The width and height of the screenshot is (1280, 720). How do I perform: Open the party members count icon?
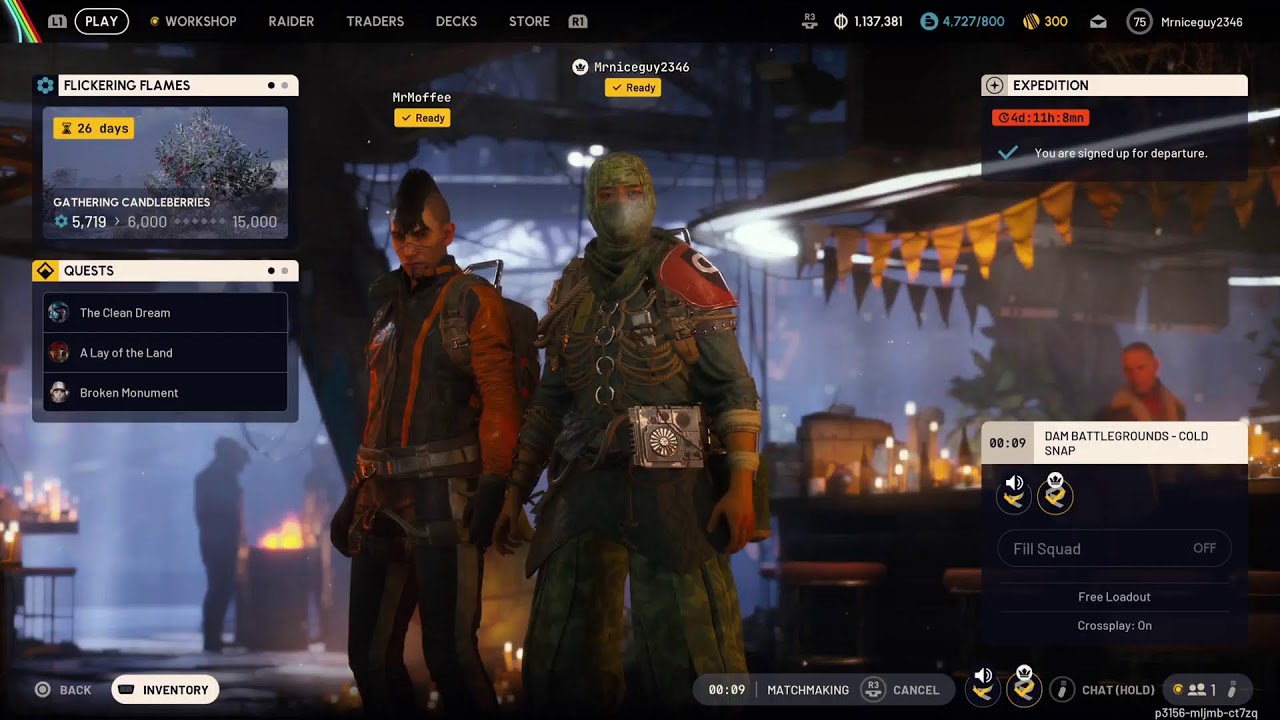(x=1196, y=690)
